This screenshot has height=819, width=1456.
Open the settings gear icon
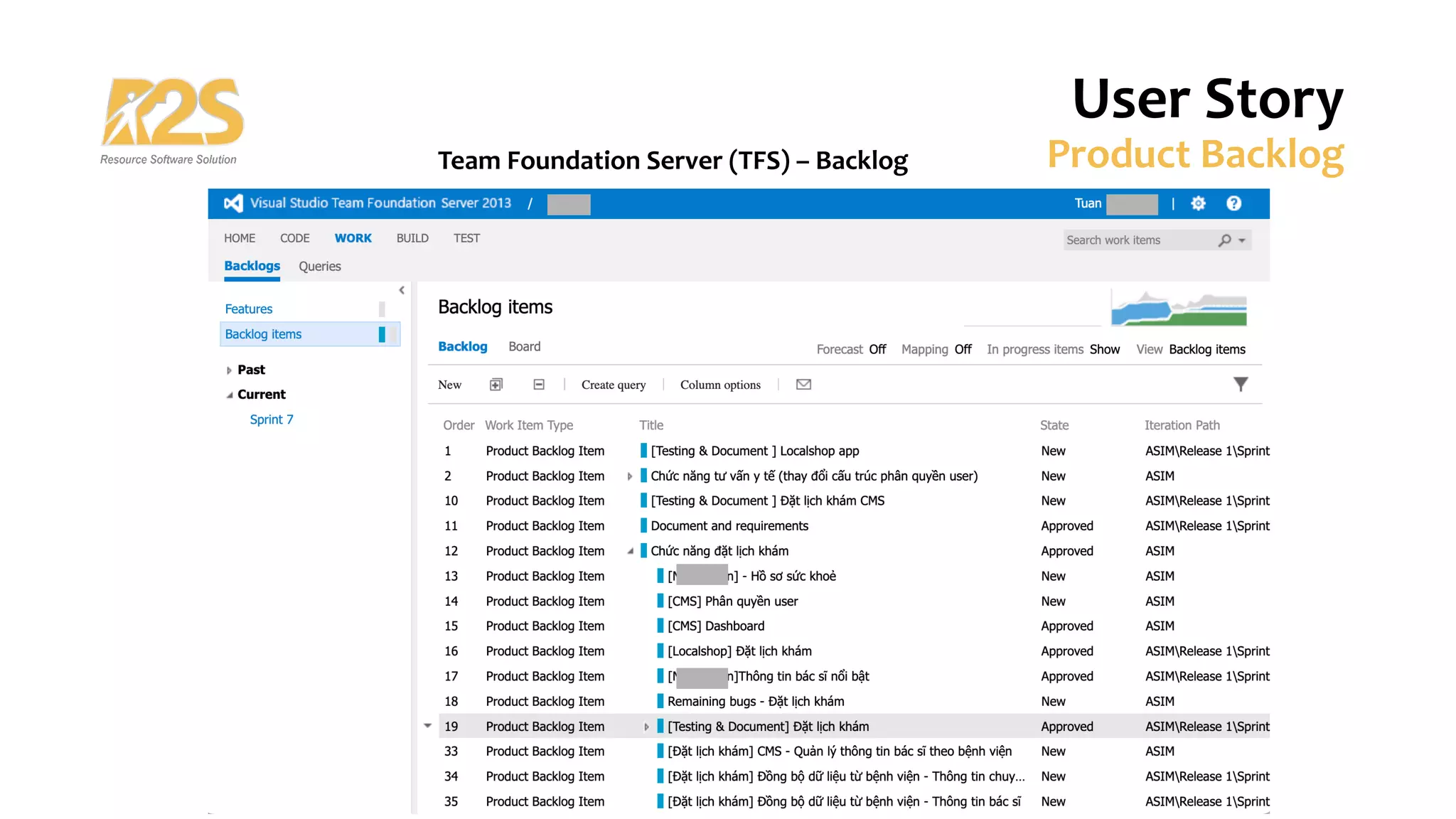(1199, 203)
